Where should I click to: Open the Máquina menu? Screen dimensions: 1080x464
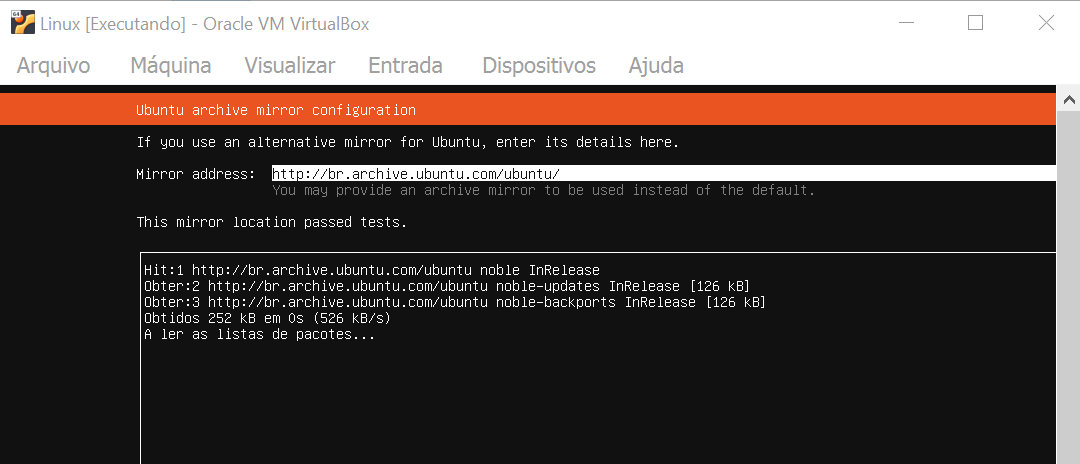pos(171,66)
